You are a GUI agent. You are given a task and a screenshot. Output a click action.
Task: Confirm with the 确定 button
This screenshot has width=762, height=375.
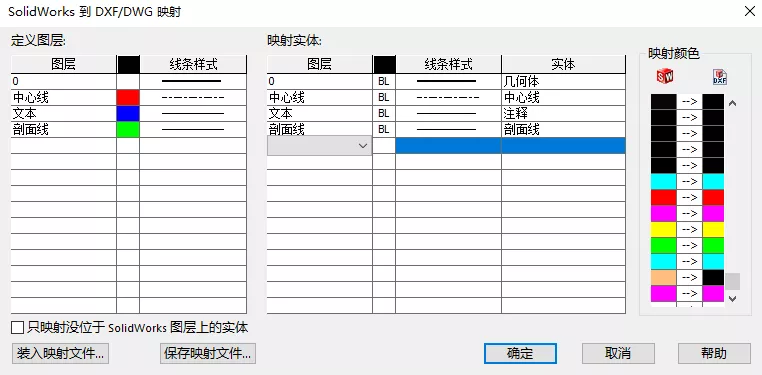(x=520, y=353)
